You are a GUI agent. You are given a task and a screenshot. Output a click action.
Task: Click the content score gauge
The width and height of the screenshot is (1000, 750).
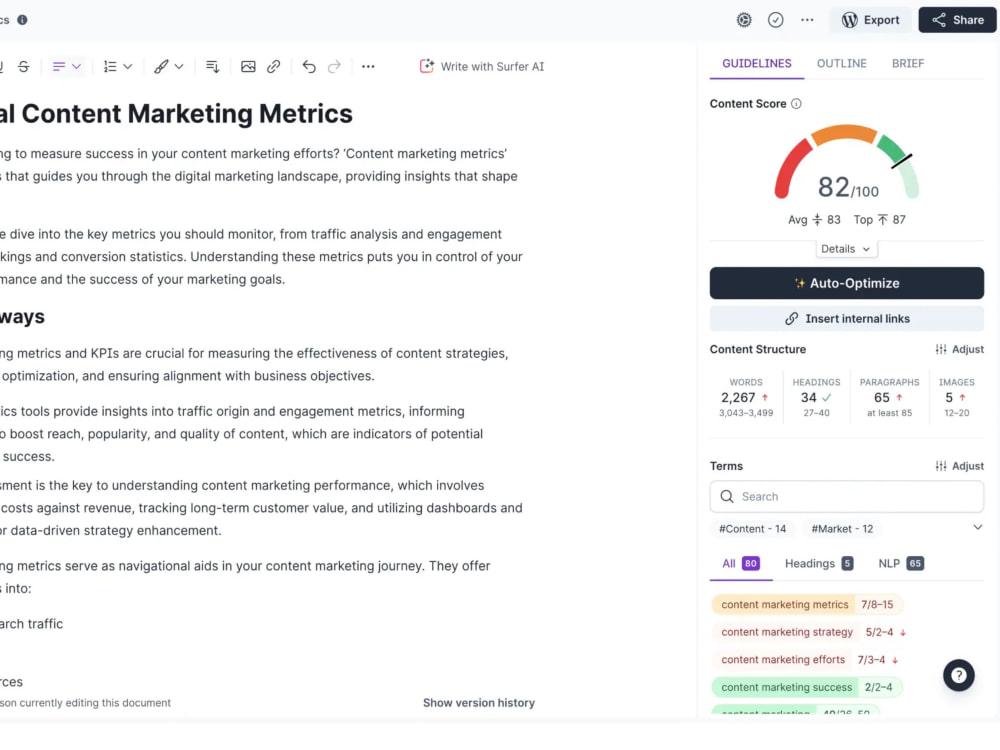[x=846, y=163]
